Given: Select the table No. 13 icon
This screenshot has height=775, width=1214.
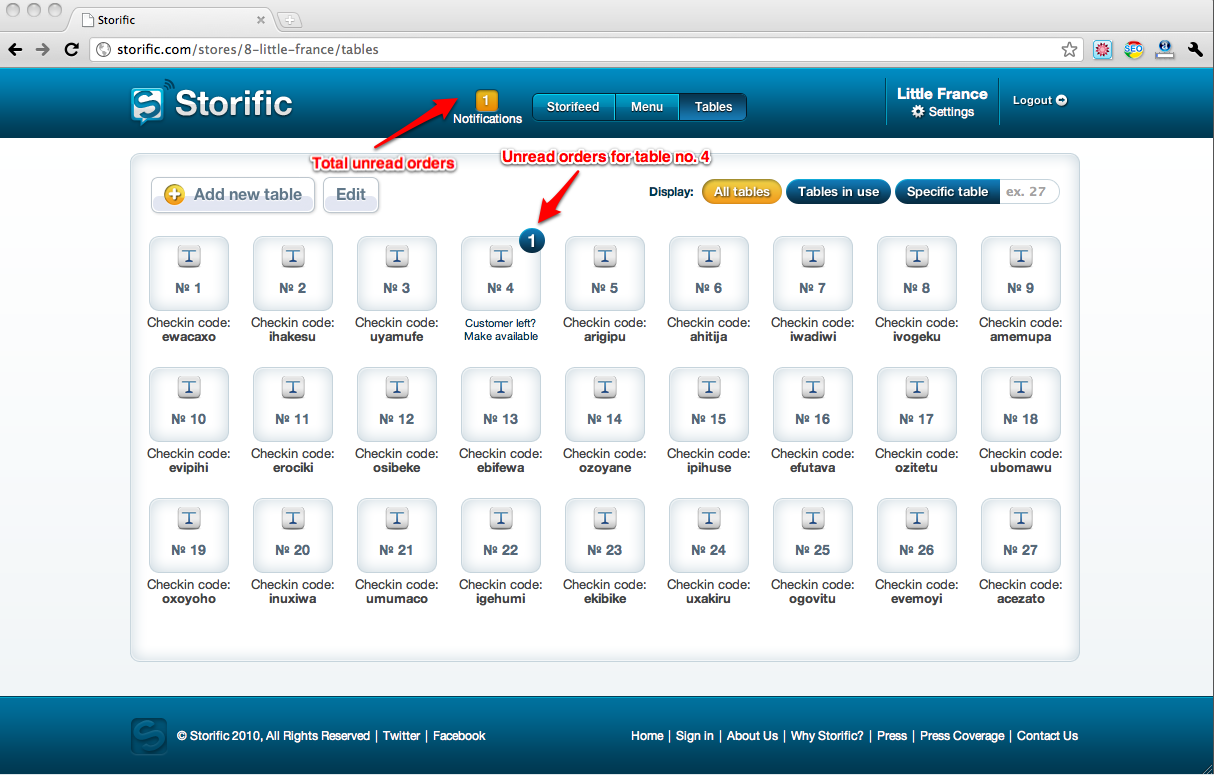Looking at the screenshot, I should click(x=501, y=404).
